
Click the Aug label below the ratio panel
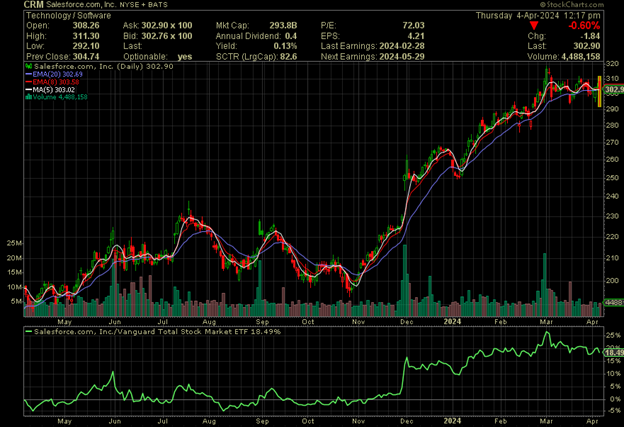[209, 421]
